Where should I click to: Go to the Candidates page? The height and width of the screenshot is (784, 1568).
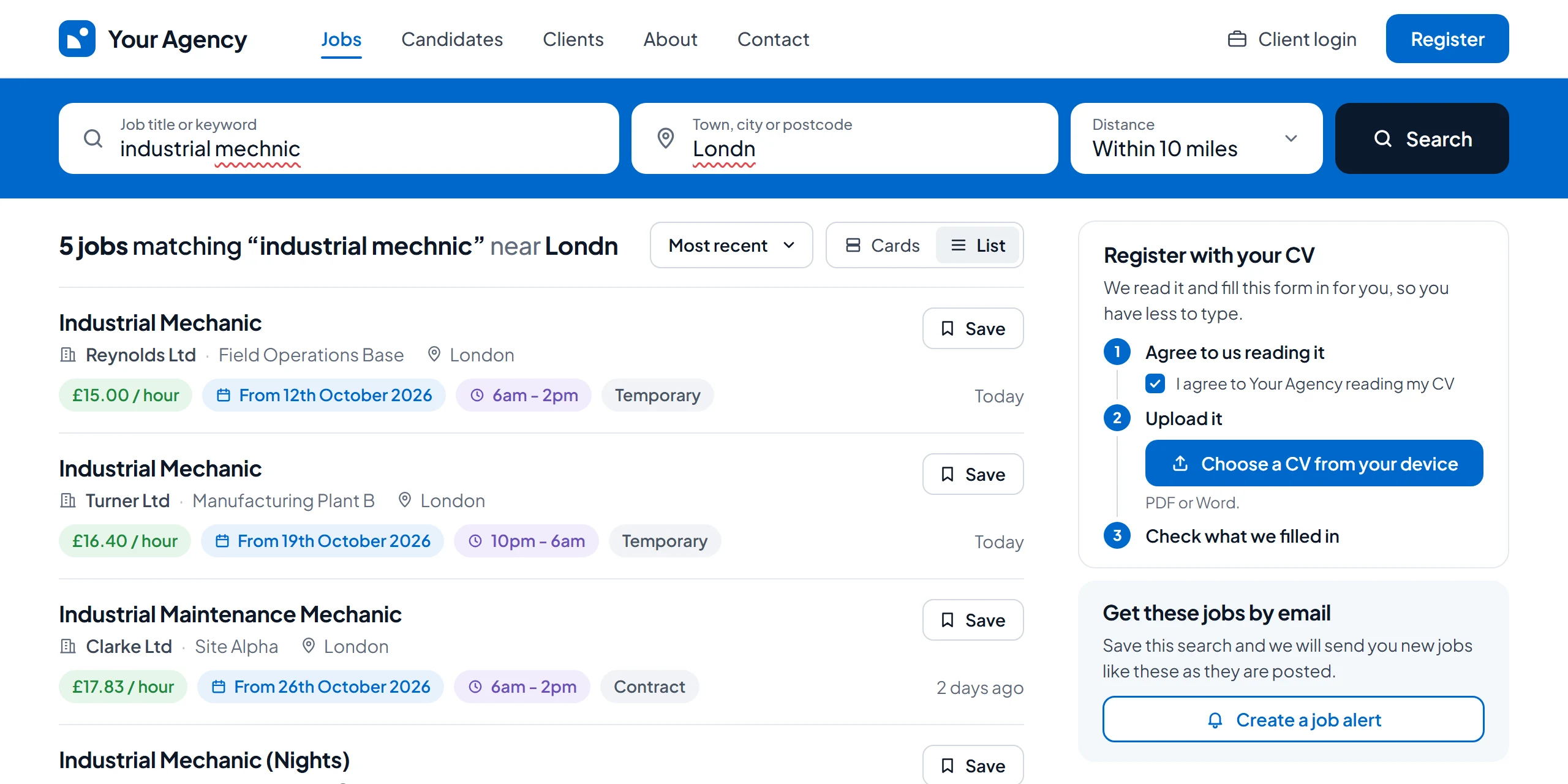[x=452, y=39]
